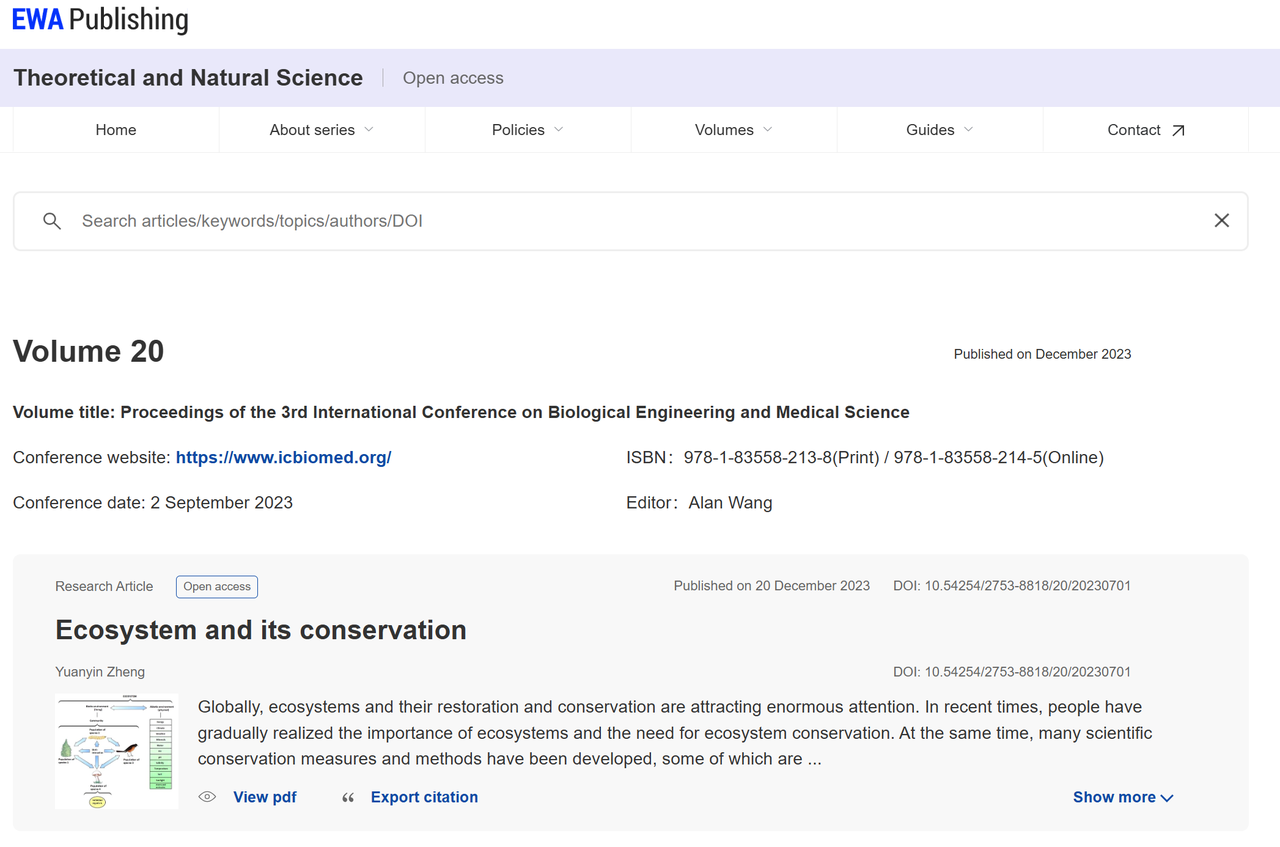Go to the Home menu item
This screenshot has width=1280, height=847.
coord(116,130)
